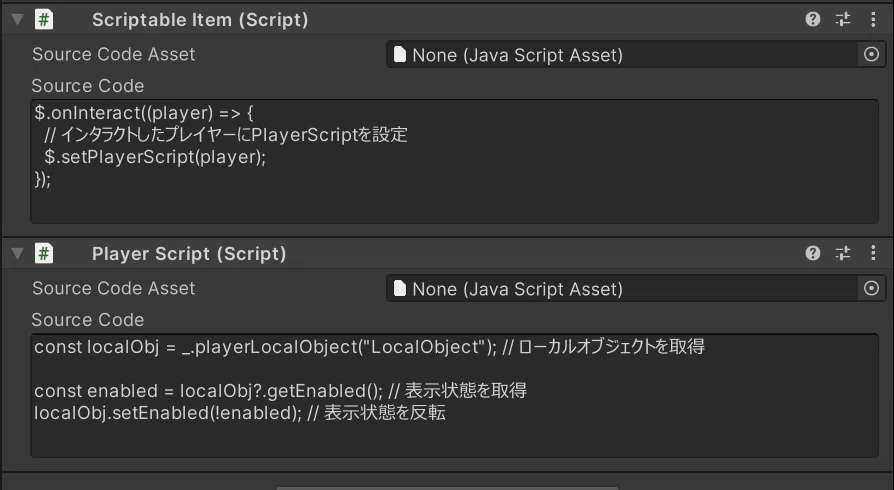Click the Source Code label under Scriptable Item
The image size is (894, 490).
[88, 86]
